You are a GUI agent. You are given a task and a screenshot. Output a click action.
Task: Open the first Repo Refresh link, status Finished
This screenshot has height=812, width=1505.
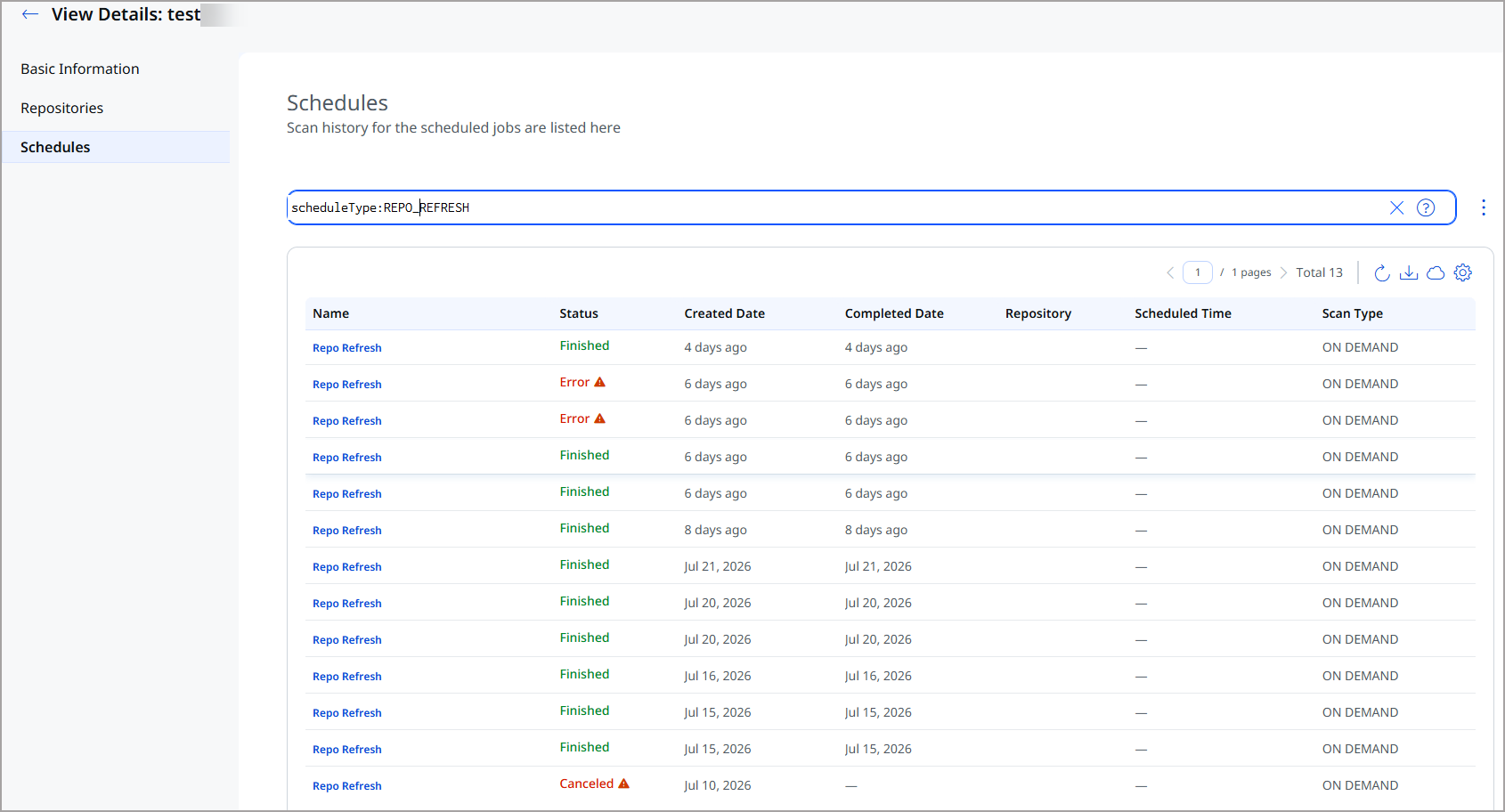pos(347,348)
